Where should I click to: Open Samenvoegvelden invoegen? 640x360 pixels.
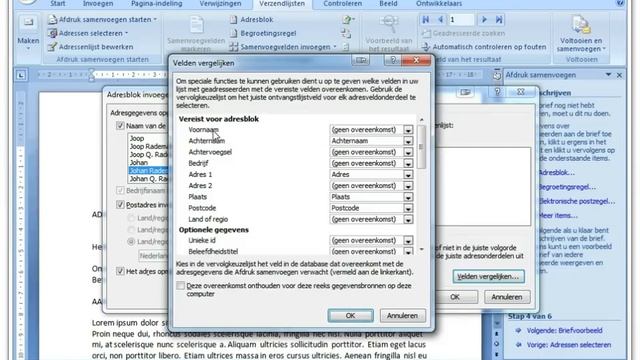(282, 47)
